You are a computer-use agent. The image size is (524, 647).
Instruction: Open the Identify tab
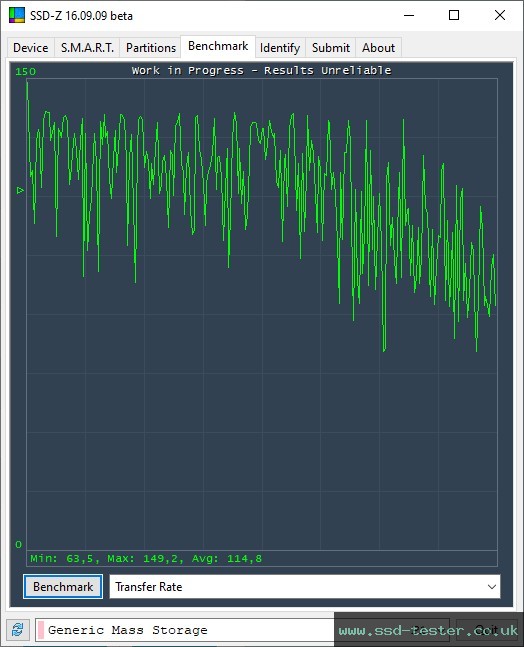pyautogui.click(x=280, y=48)
